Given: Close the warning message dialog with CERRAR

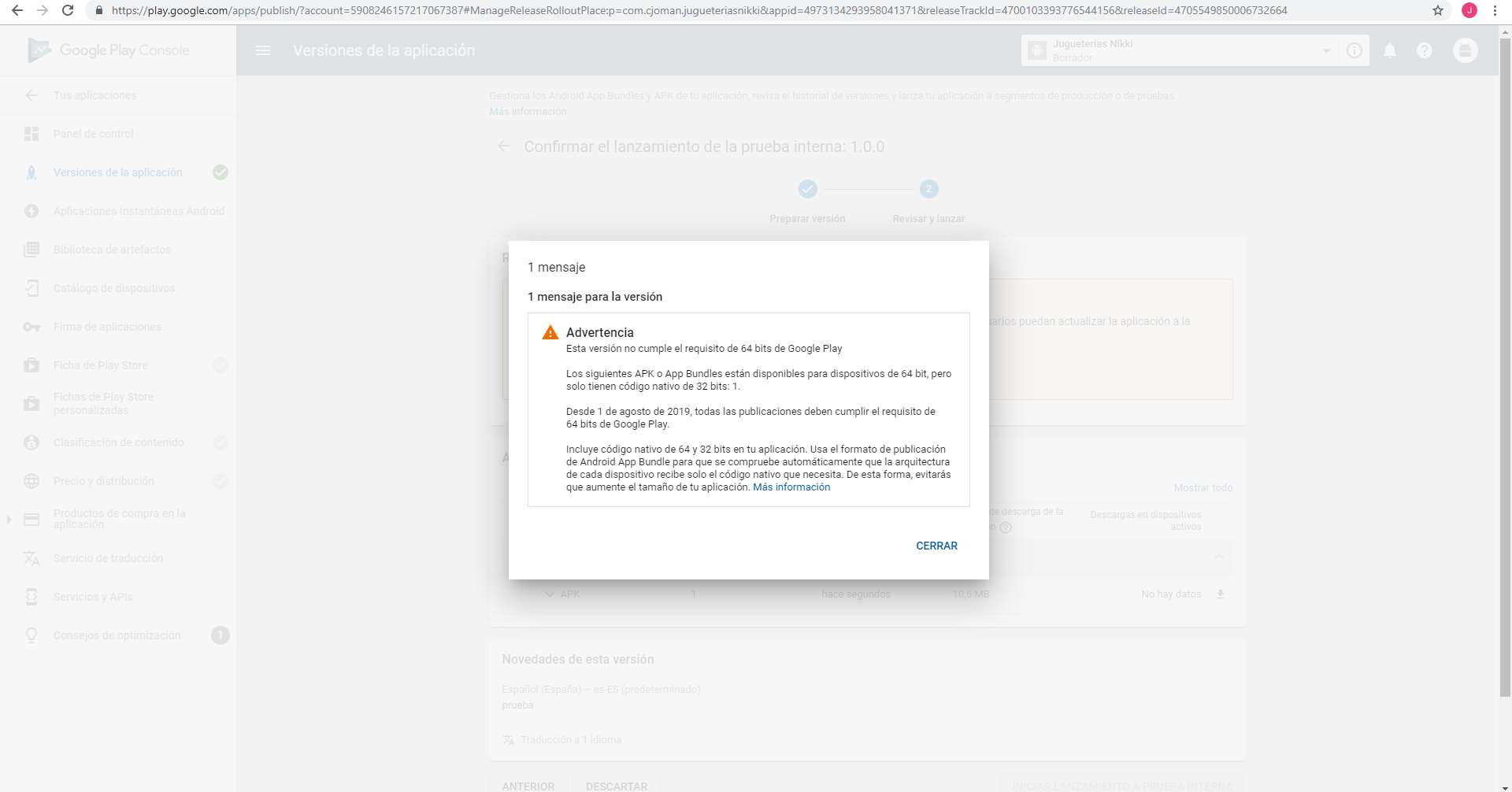Looking at the screenshot, I should pos(936,546).
